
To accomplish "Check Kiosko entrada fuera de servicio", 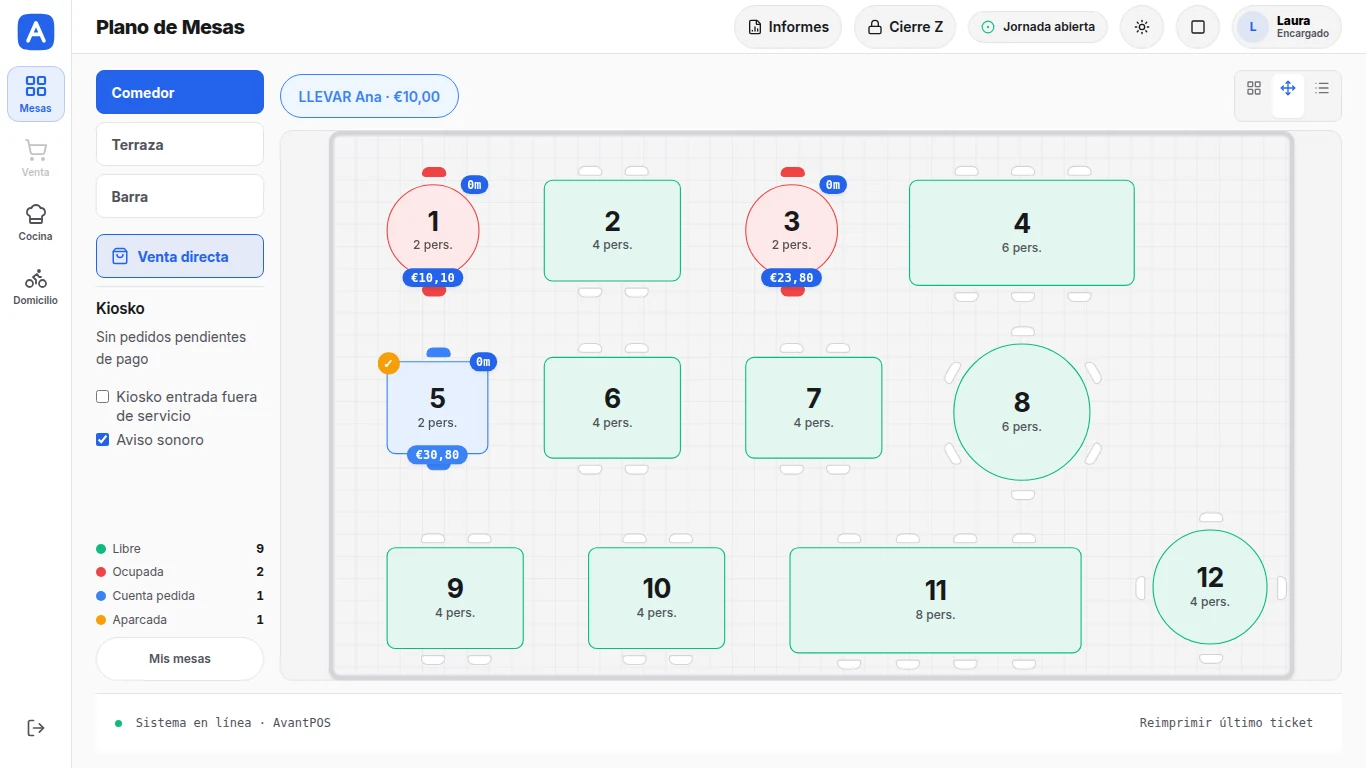I will [102, 397].
